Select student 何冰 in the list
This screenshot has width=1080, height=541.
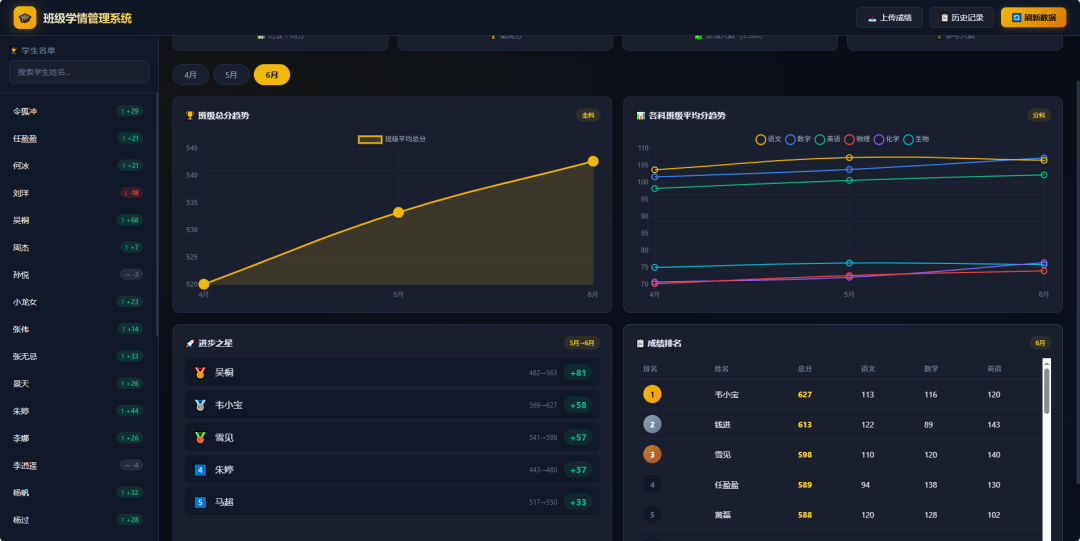click(78, 165)
